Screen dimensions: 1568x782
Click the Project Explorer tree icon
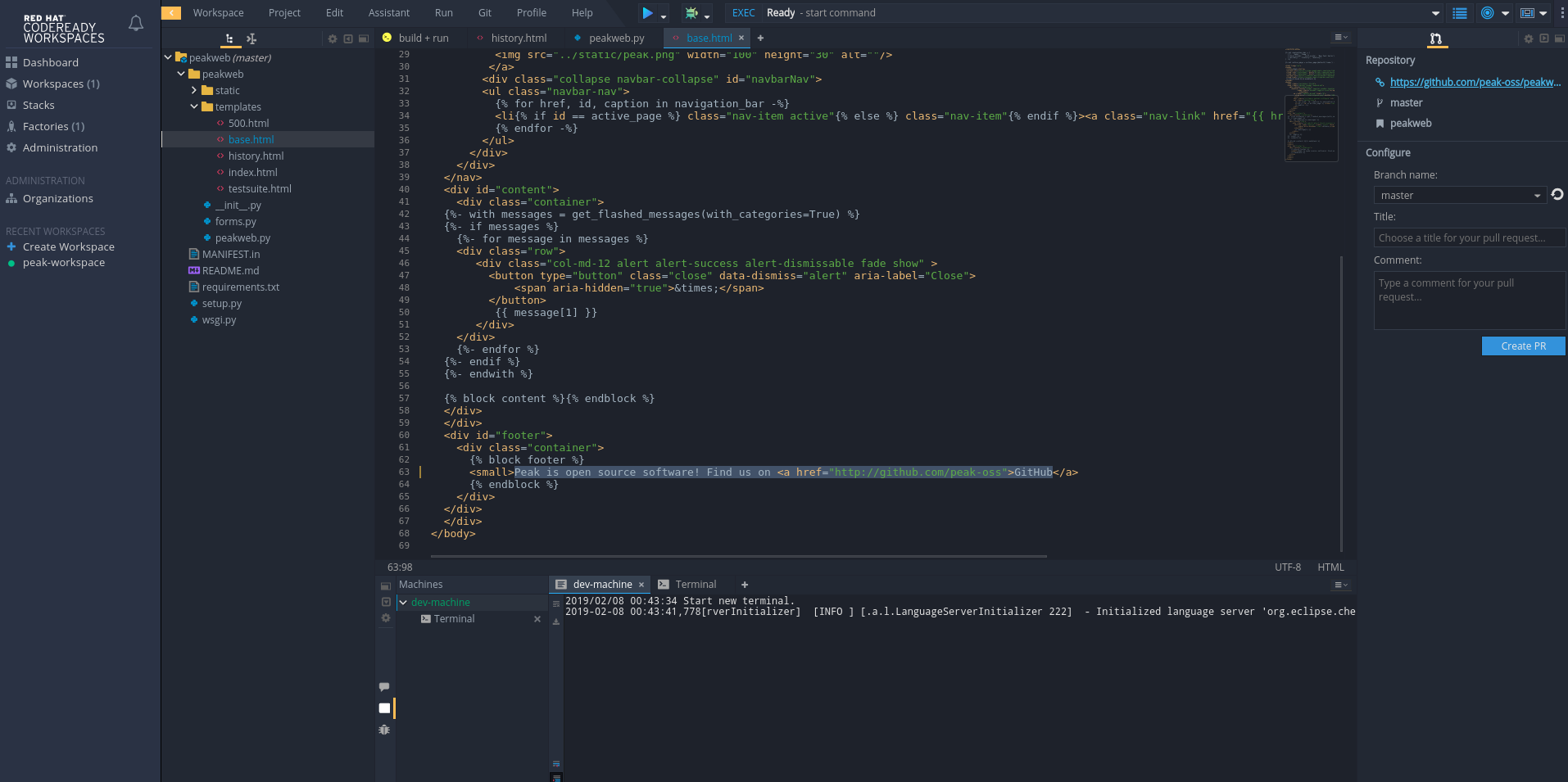click(229, 38)
